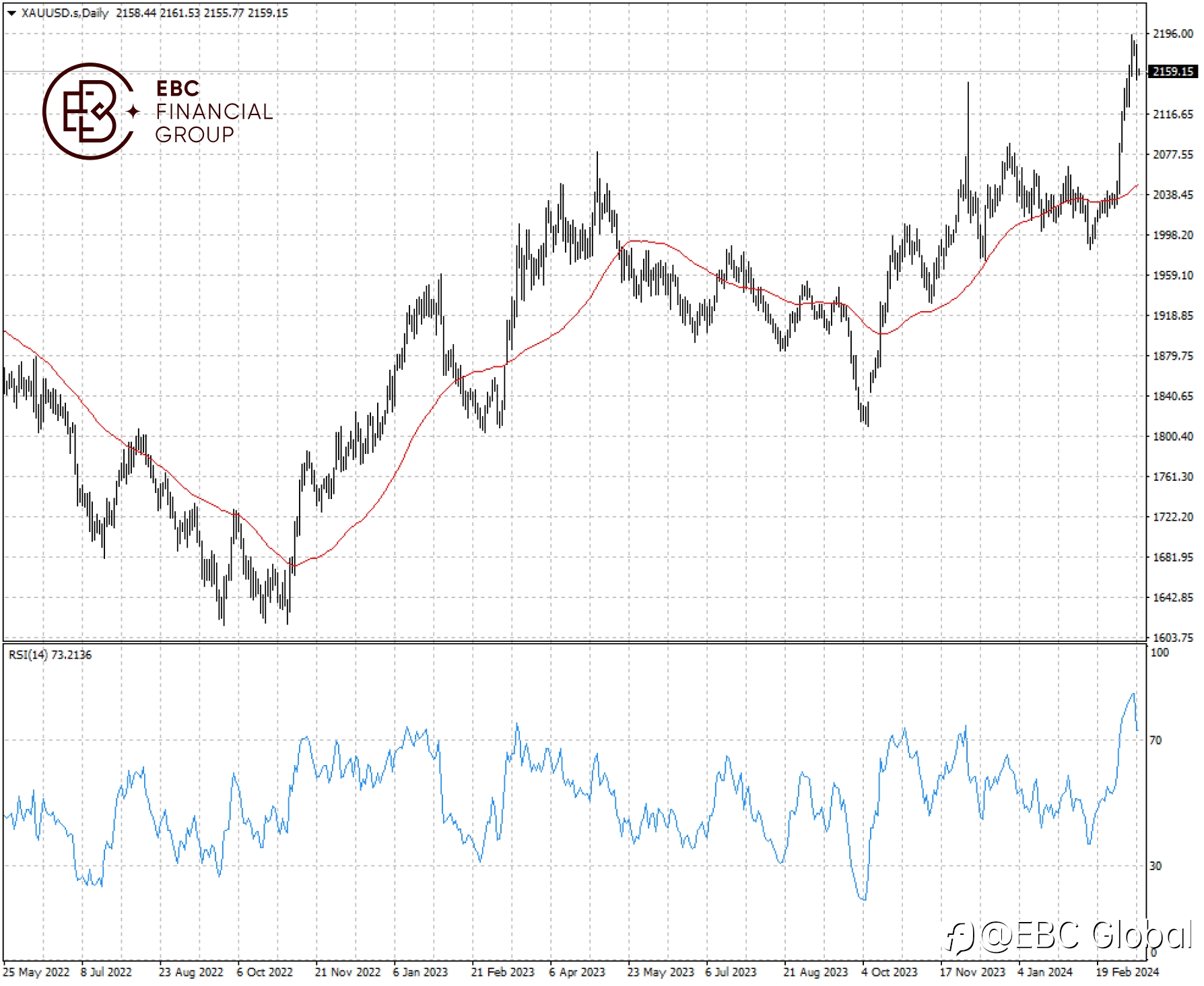Click the XAUUSD.s,Daily symbol title
This screenshot has width=1204, height=986.
pyautogui.click(x=65, y=13)
